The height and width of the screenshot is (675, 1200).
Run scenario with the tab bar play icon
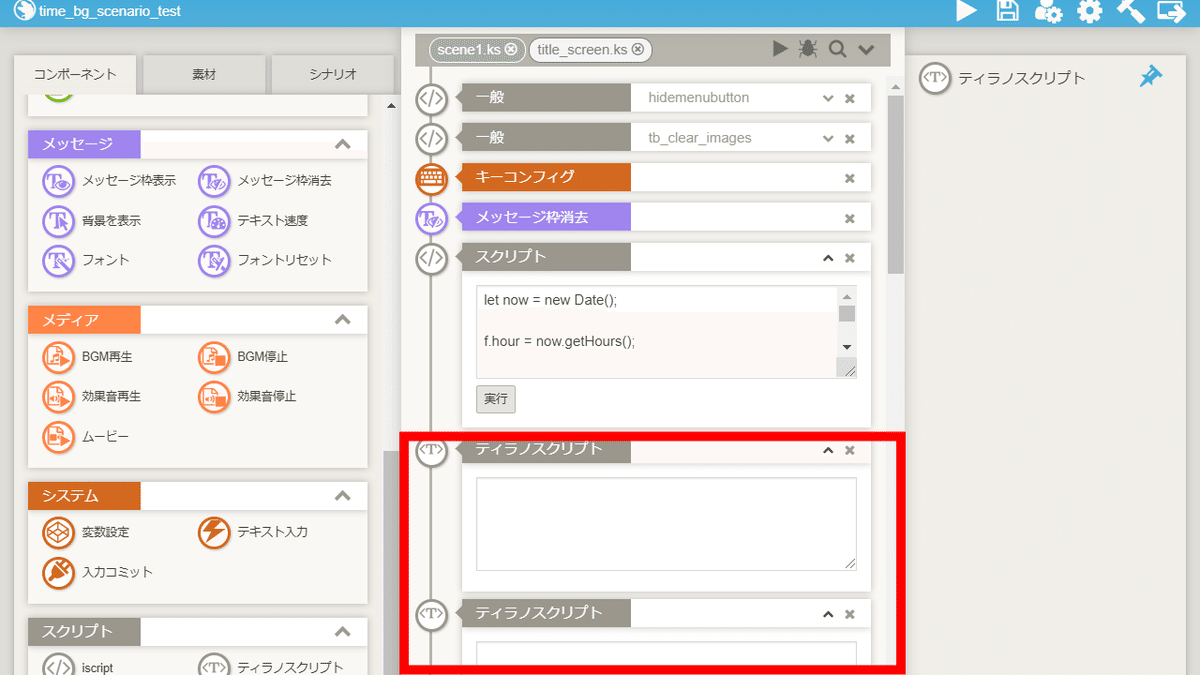[x=780, y=49]
